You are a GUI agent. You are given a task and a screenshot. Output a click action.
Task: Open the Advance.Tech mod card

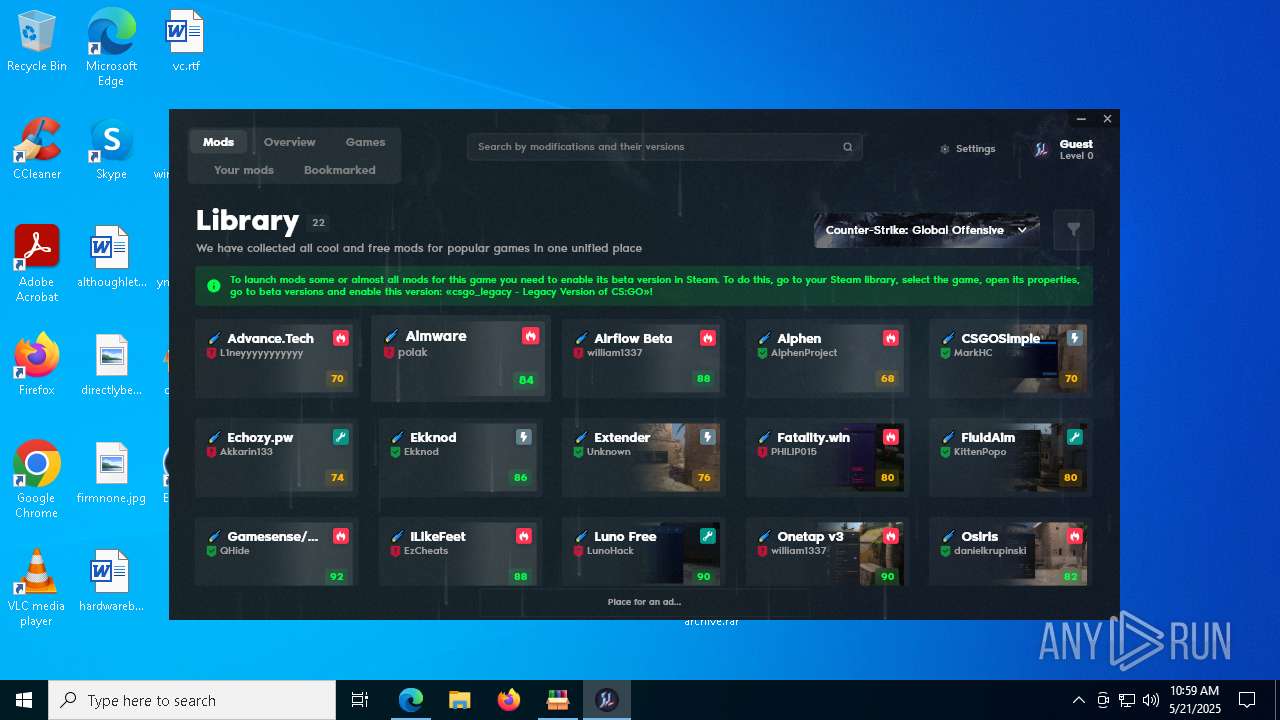tap(276, 359)
